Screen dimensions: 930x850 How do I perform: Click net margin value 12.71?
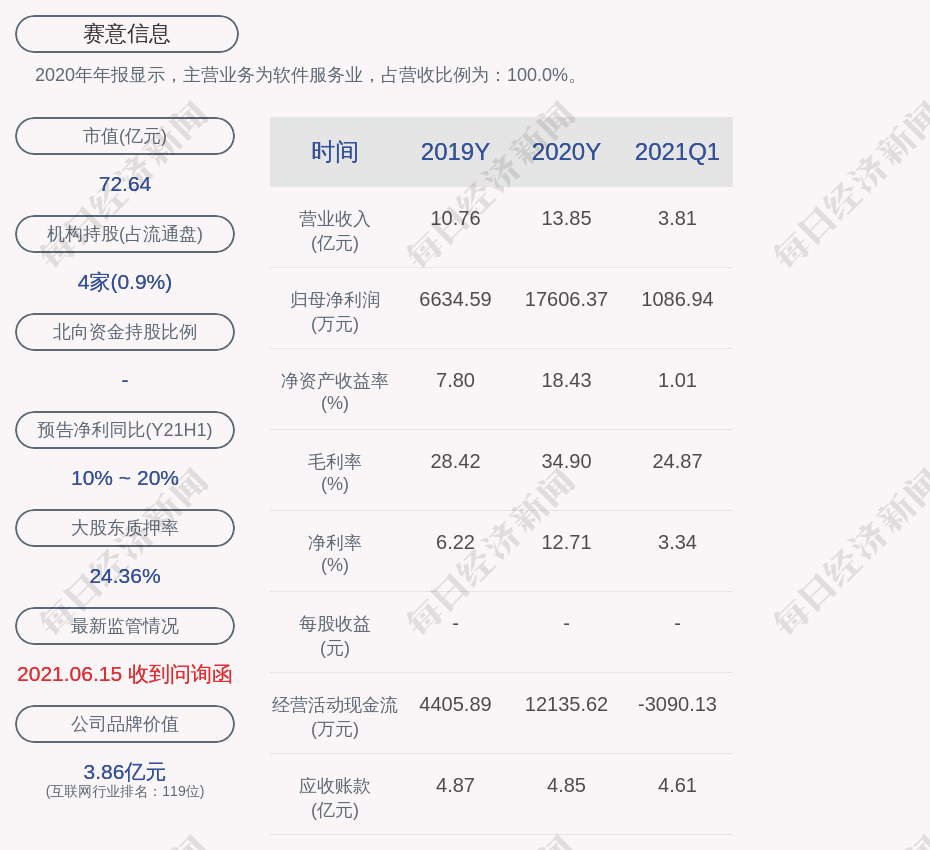pos(566,542)
